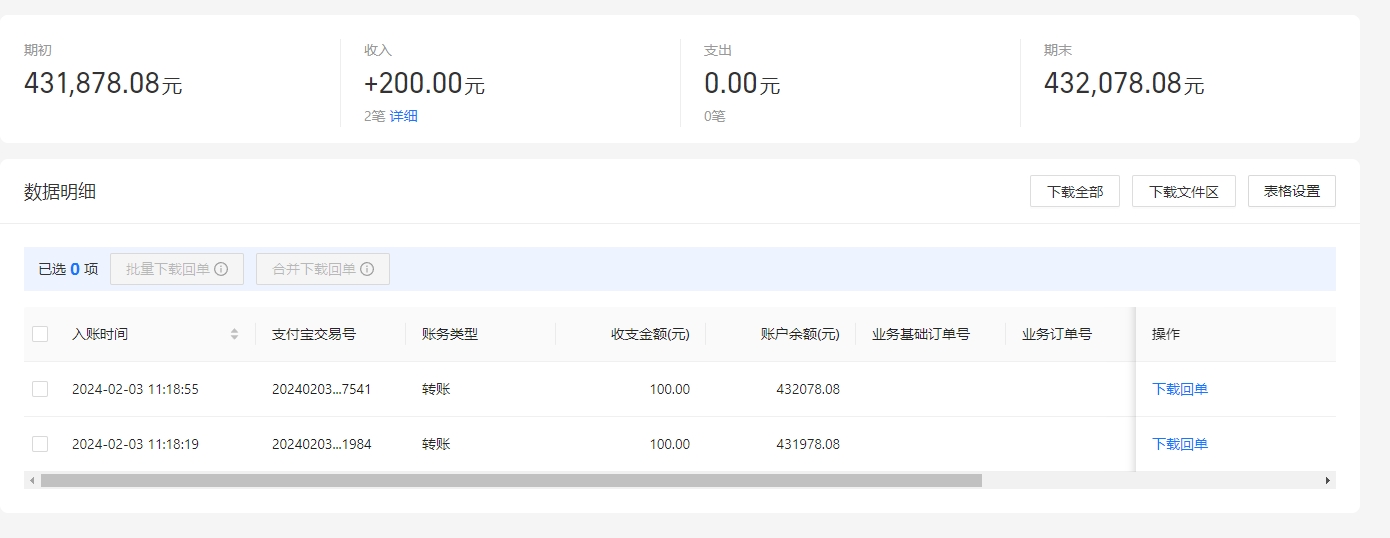Click balance cell 431978.08
This screenshot has width=1390, height=538.
[x=808, y=444]
